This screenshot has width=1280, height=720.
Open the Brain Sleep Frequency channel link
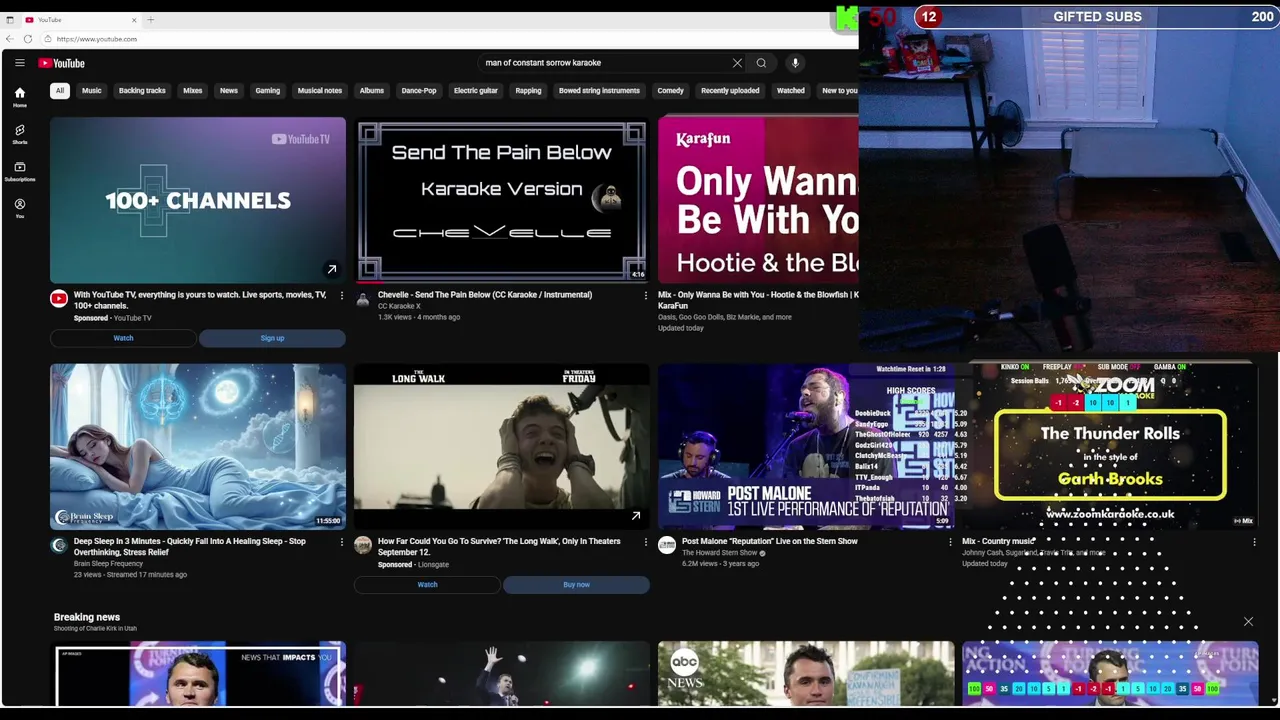[x=108, y=564]
